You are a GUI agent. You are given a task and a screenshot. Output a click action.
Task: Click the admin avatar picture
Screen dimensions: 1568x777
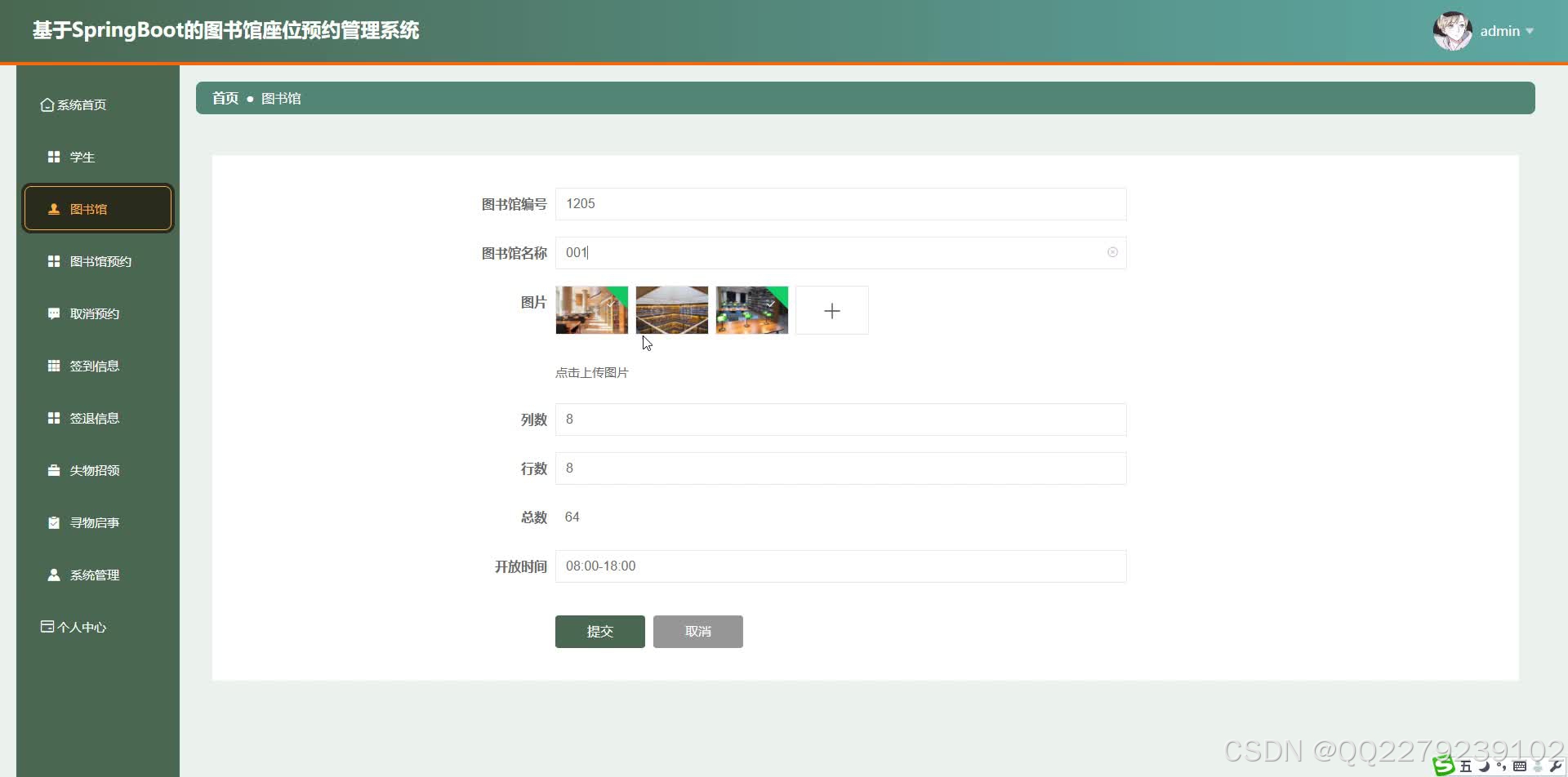pyautogui.click(x=1453, y=31)
